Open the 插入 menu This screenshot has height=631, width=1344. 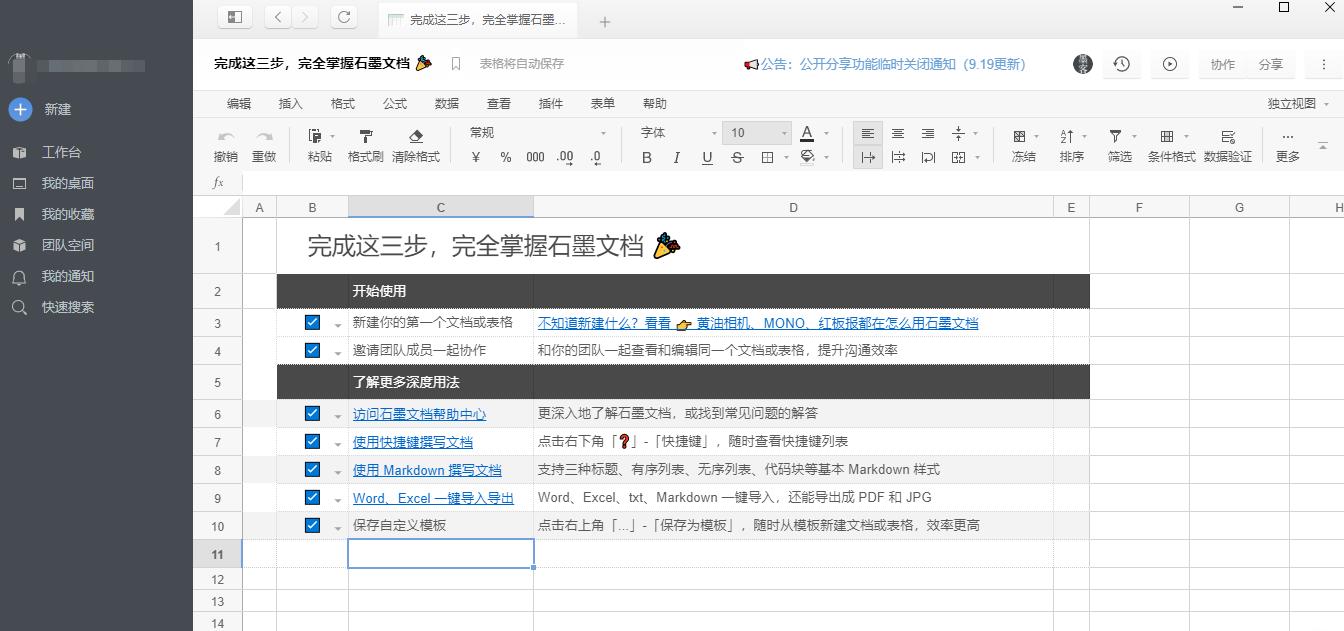point(291,103)
